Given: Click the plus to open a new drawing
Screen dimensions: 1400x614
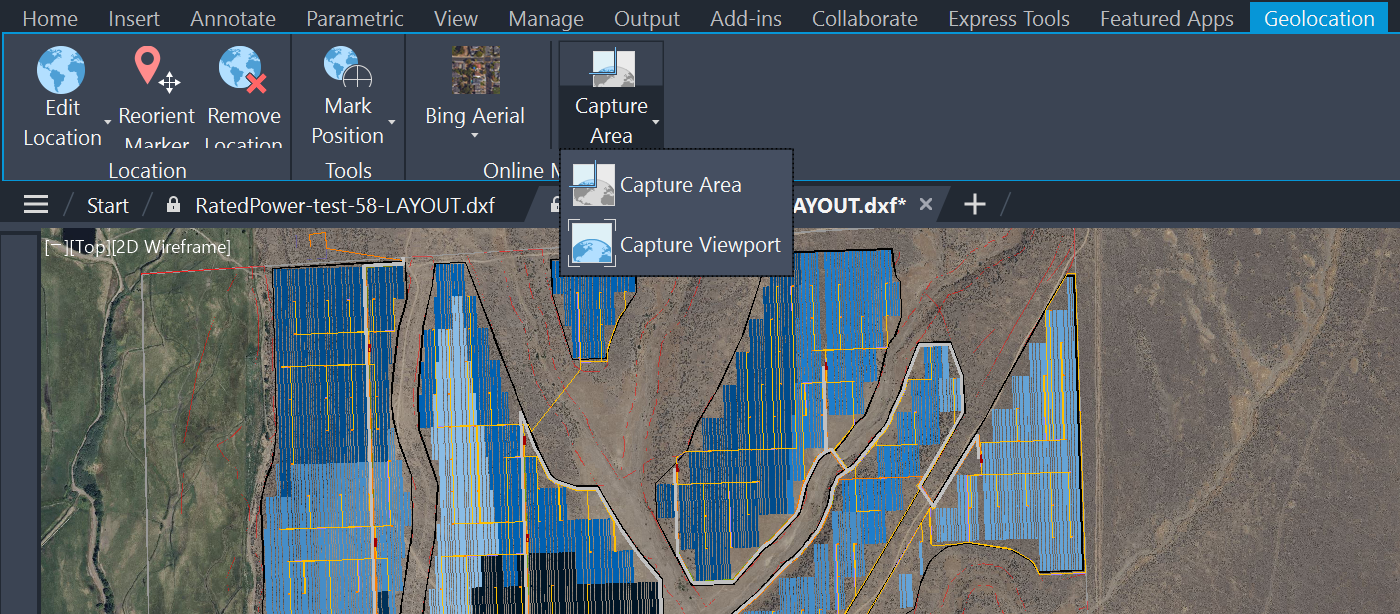Looking at the screenshot, I should (973, 203).
